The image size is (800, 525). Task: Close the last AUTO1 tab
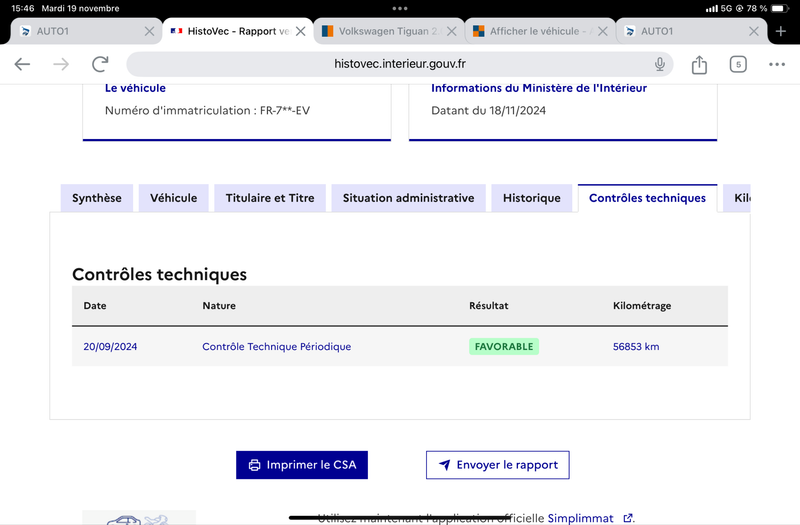tap(754, 31)
